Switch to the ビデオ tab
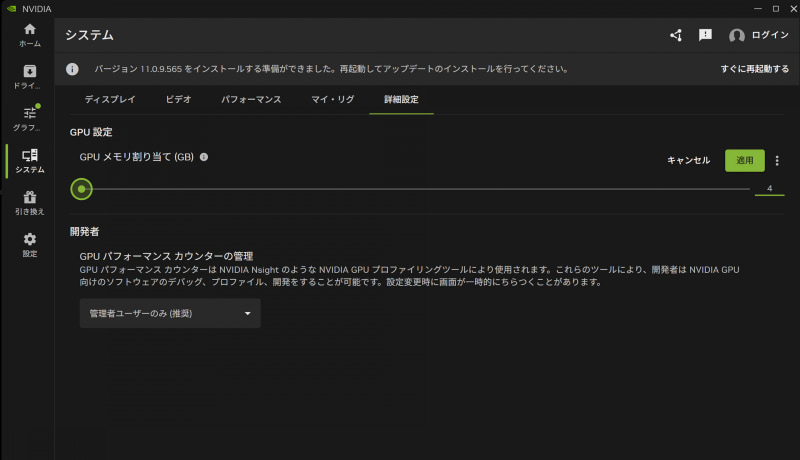 coord(178,99)
